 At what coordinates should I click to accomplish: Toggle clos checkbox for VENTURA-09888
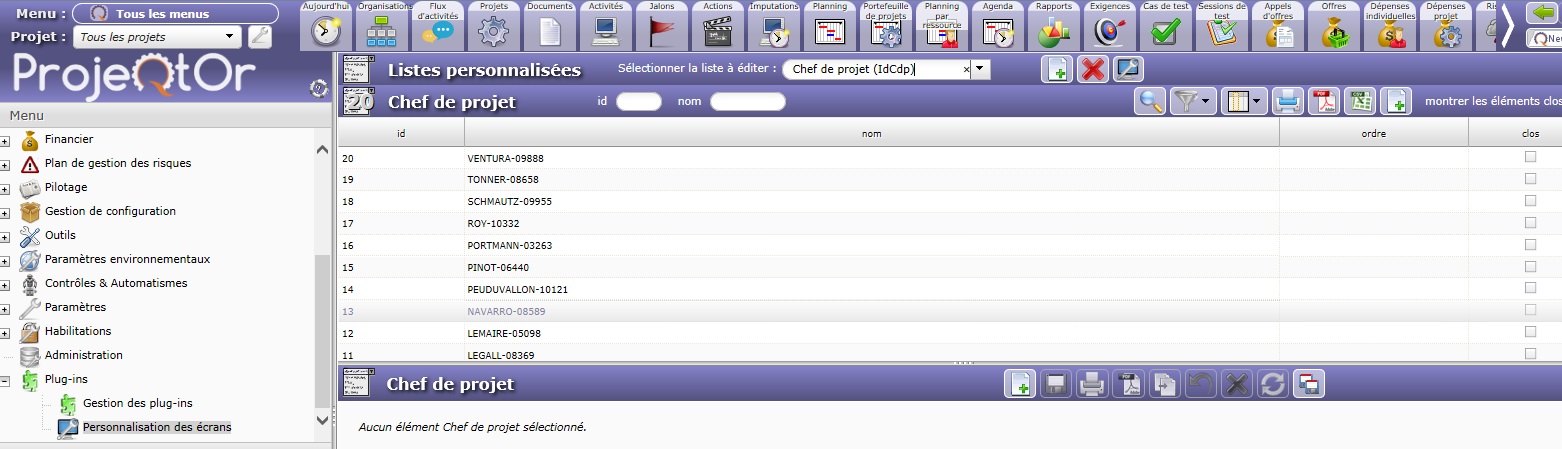point(1530,157)
